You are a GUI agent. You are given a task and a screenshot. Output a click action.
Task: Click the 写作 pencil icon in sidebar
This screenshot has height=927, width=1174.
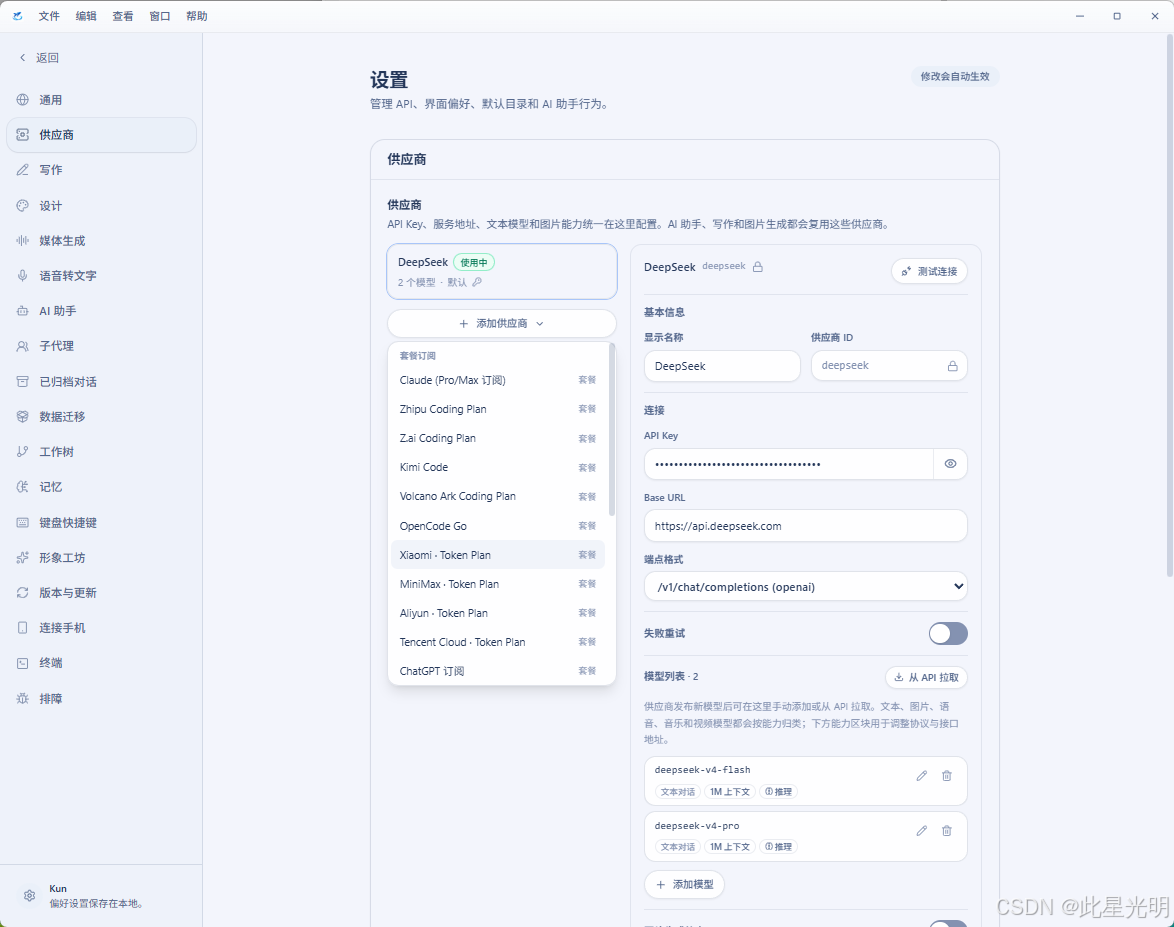point(22,170)
